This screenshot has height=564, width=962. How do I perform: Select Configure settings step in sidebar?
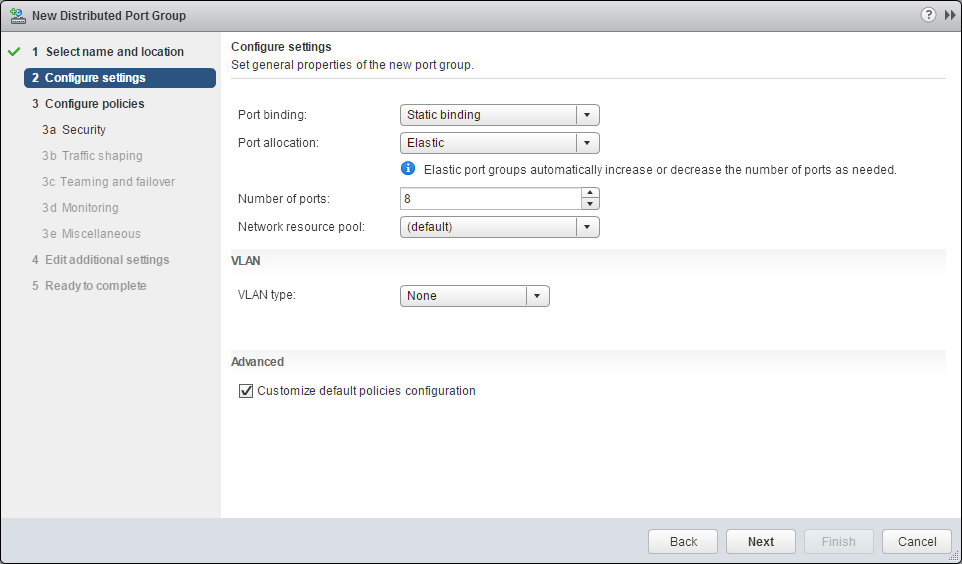95,78
